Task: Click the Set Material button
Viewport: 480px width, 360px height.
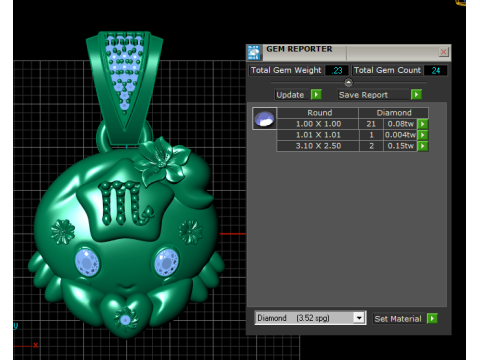Action: click(x=399, y=319)
